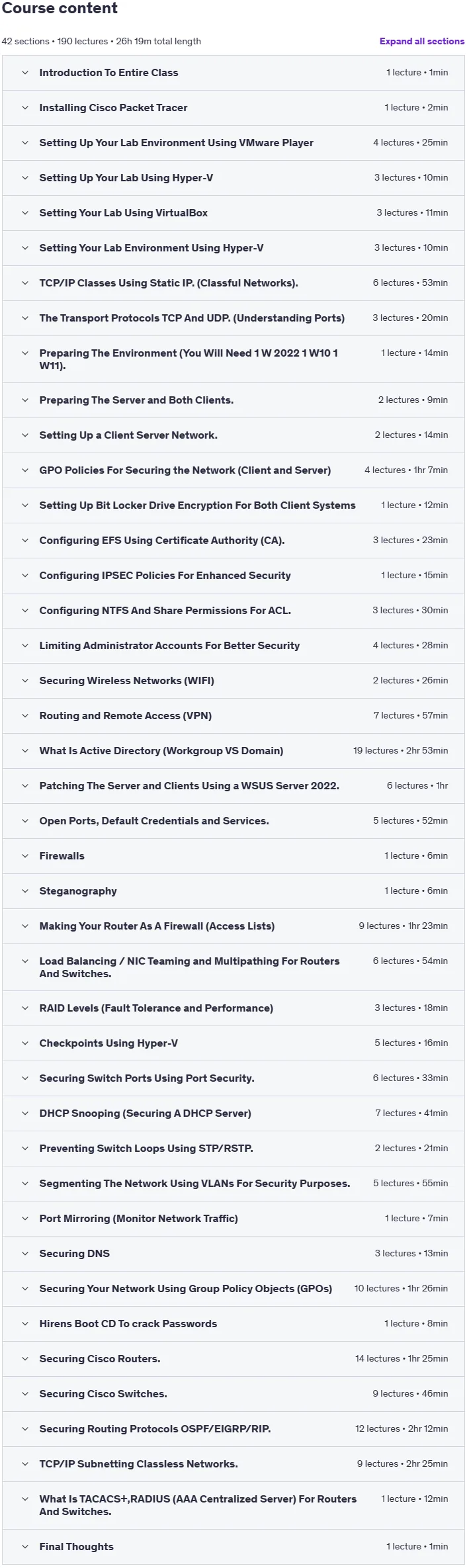Click chevron next to Hirens Boot CD section
The image size is (469, 1568).
[x=25, y=1324]
